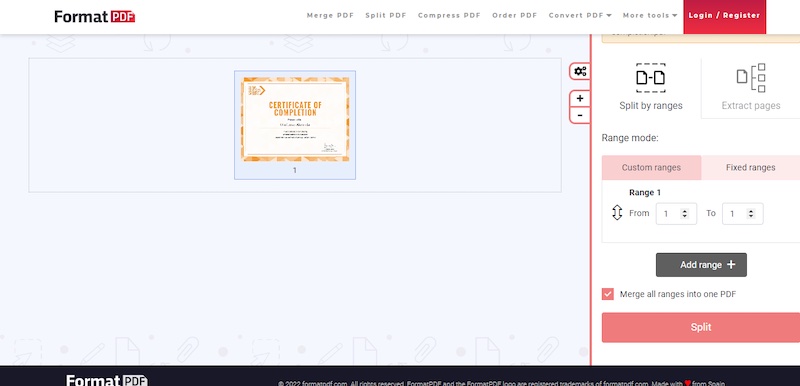Choose the Split by ranges icon
Image resolution: width=800 pixels, height=386 pixels.
tap(651, 78)
